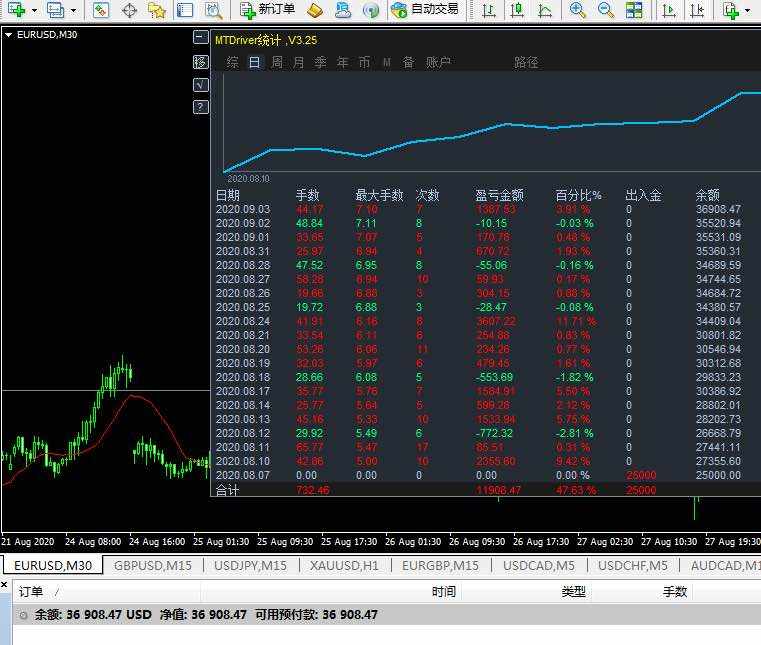This screenshot has height=645, width=761.
Task: Switch to the XAUUSD,H1 chart tab
Action: (344, 565)
